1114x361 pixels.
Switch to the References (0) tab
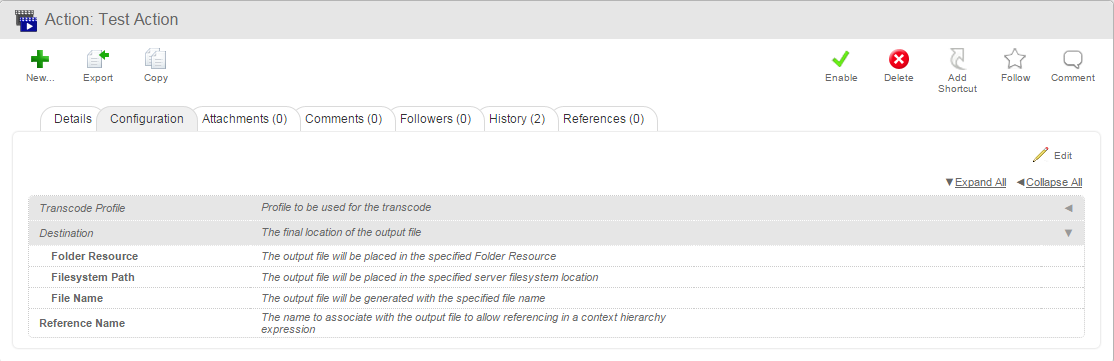604,119
